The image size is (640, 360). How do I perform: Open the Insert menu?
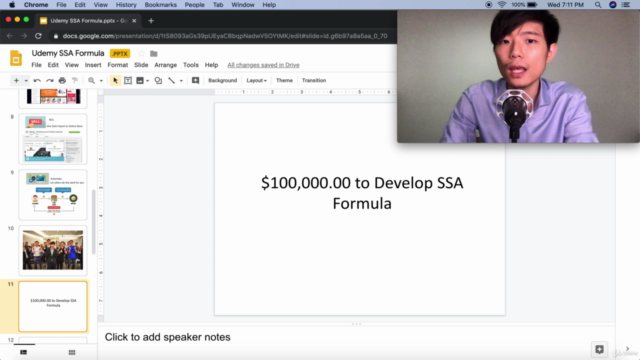coord(93,65)
